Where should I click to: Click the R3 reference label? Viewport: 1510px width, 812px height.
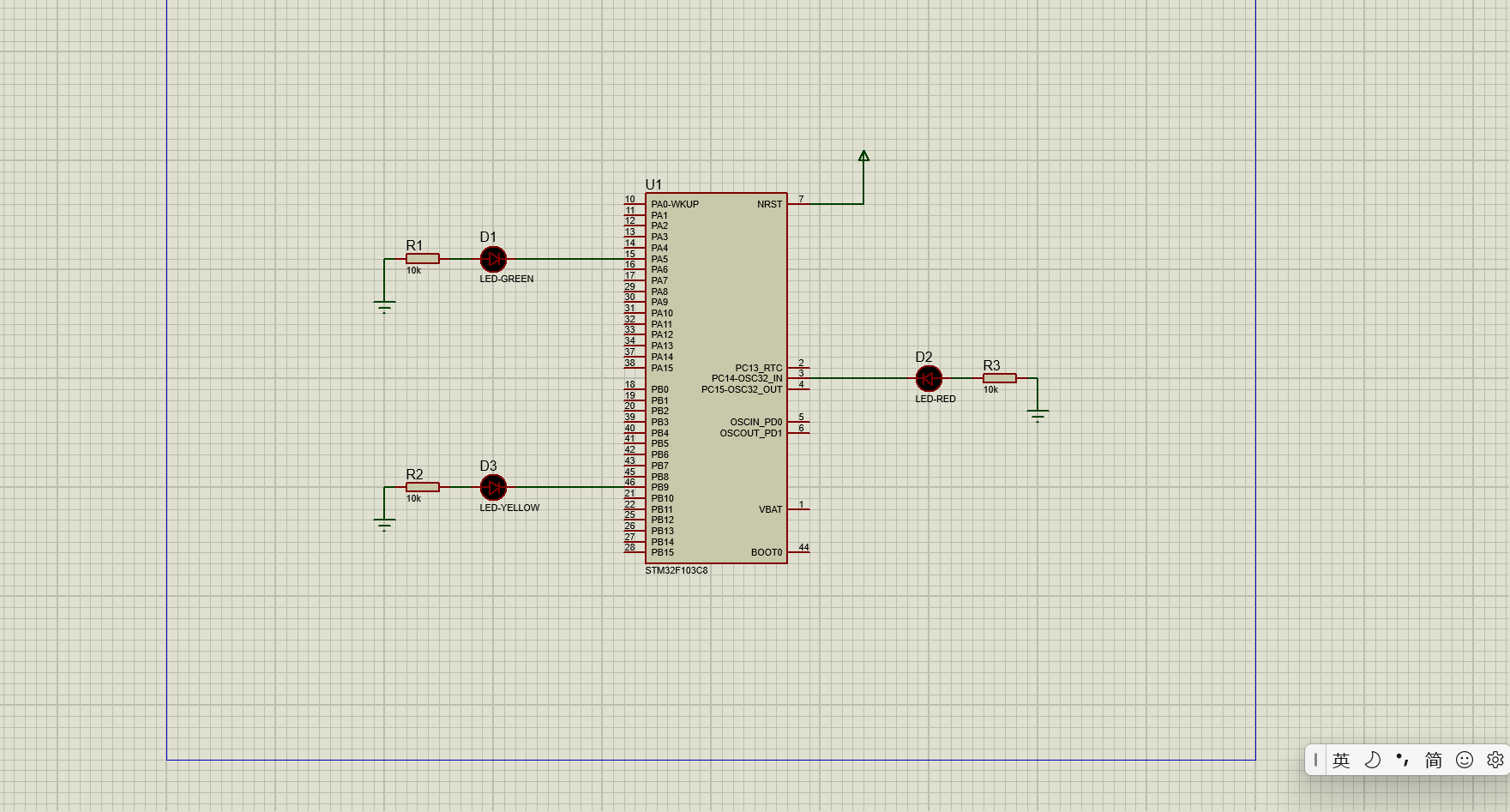tap(991, 366)
